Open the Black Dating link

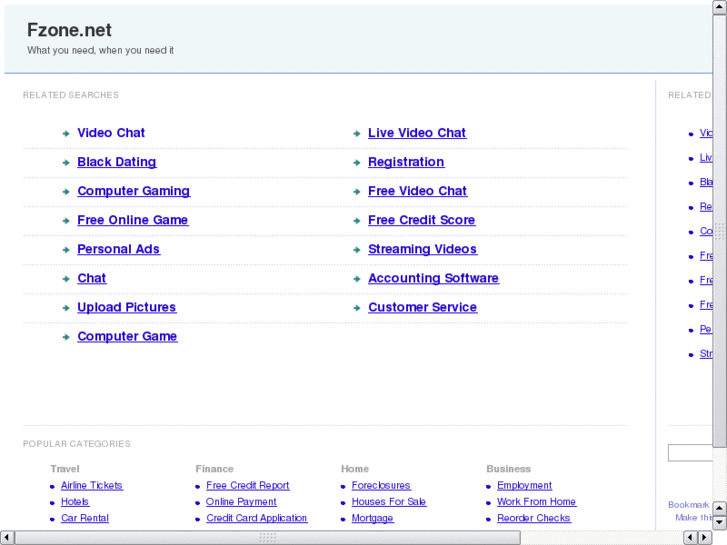116,162
